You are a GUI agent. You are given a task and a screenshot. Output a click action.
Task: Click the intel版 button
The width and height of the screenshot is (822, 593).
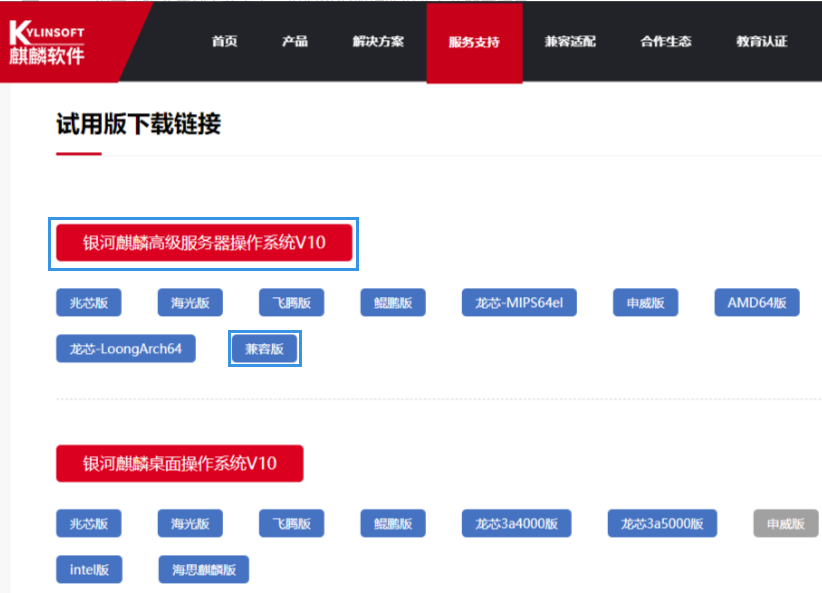tap(89, 569)
